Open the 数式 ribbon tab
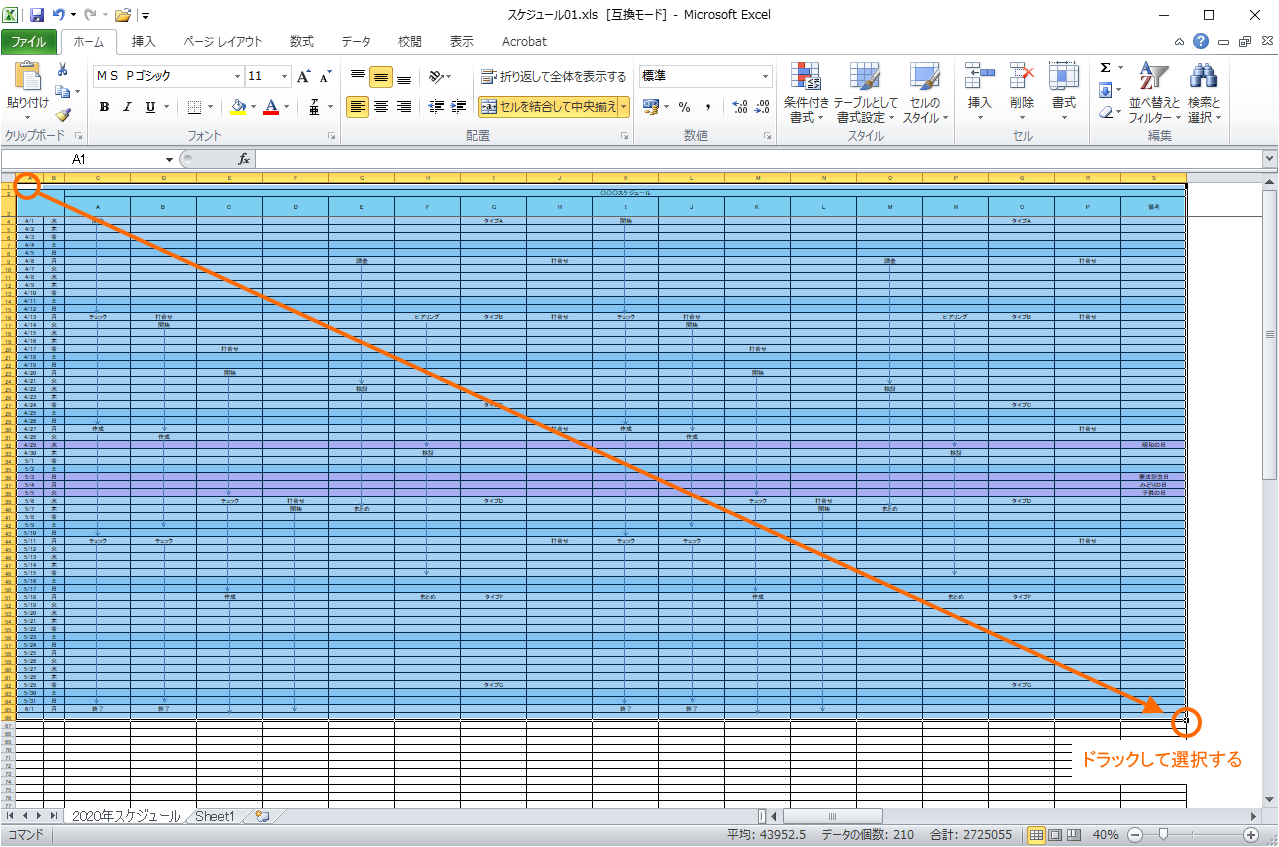 tap(302, 42)
